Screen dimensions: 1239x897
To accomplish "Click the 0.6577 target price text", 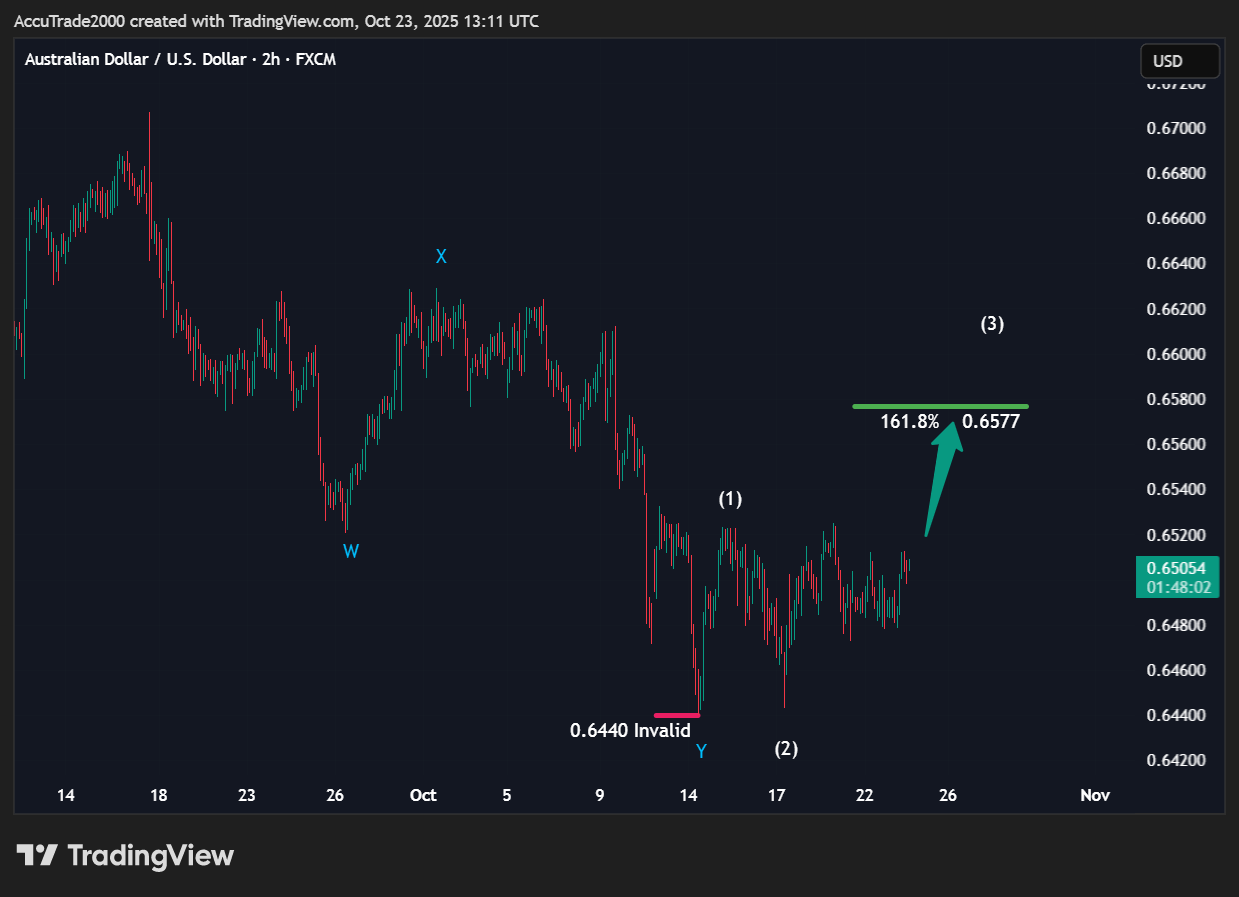I will point(991,422).
